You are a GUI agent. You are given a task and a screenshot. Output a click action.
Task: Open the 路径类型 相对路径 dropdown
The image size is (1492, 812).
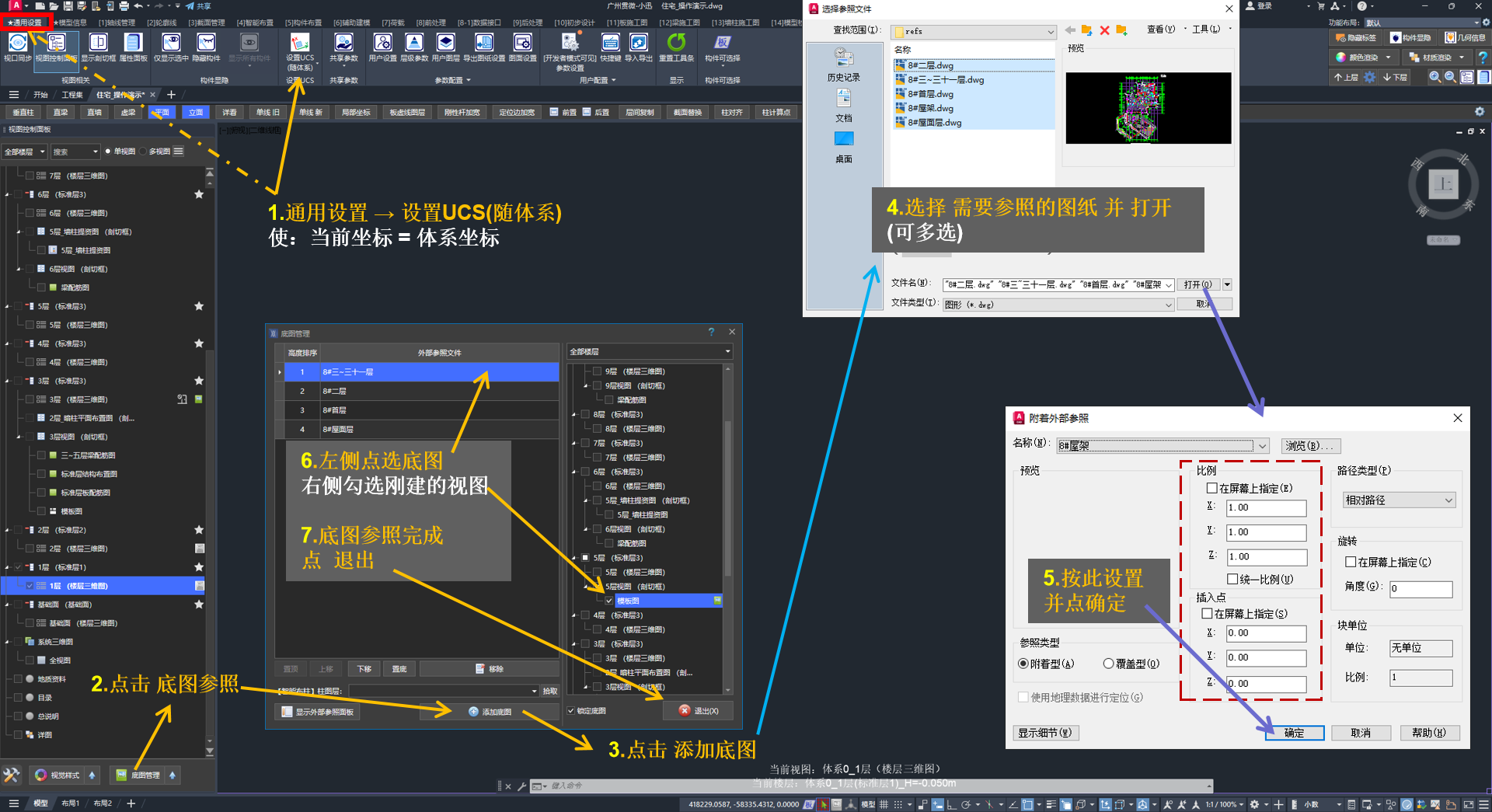tap(1399, 500)
